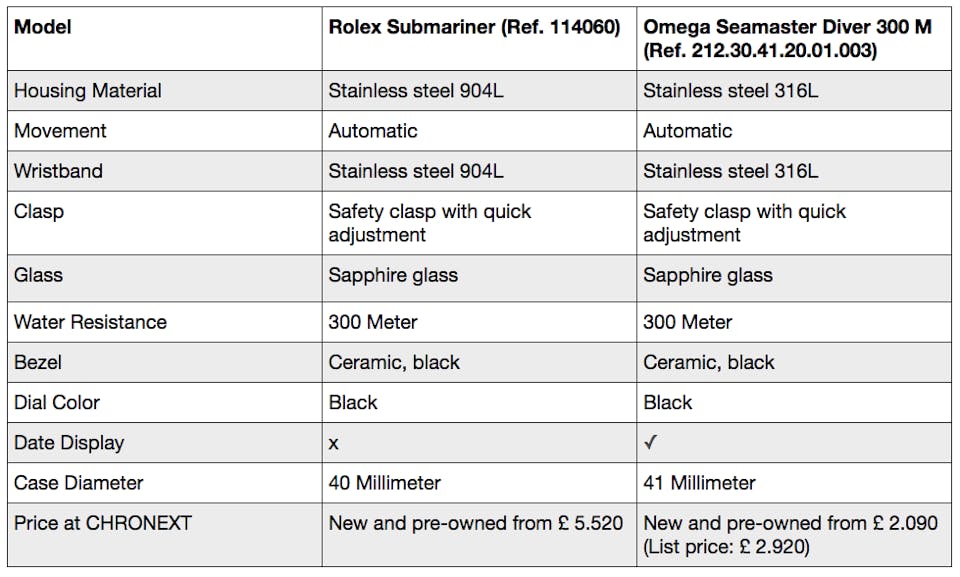Click the Omega date display checkmark

[x=650, y=442]
